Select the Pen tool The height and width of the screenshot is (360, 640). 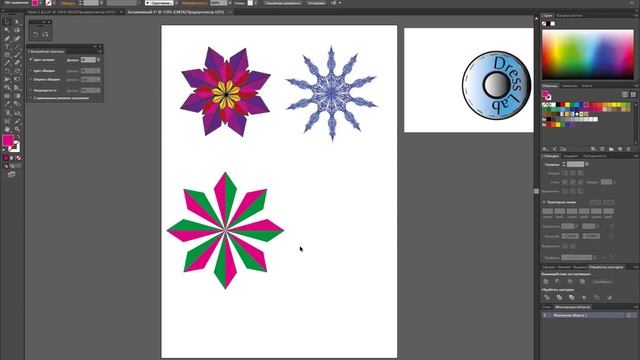coord(7,39)
